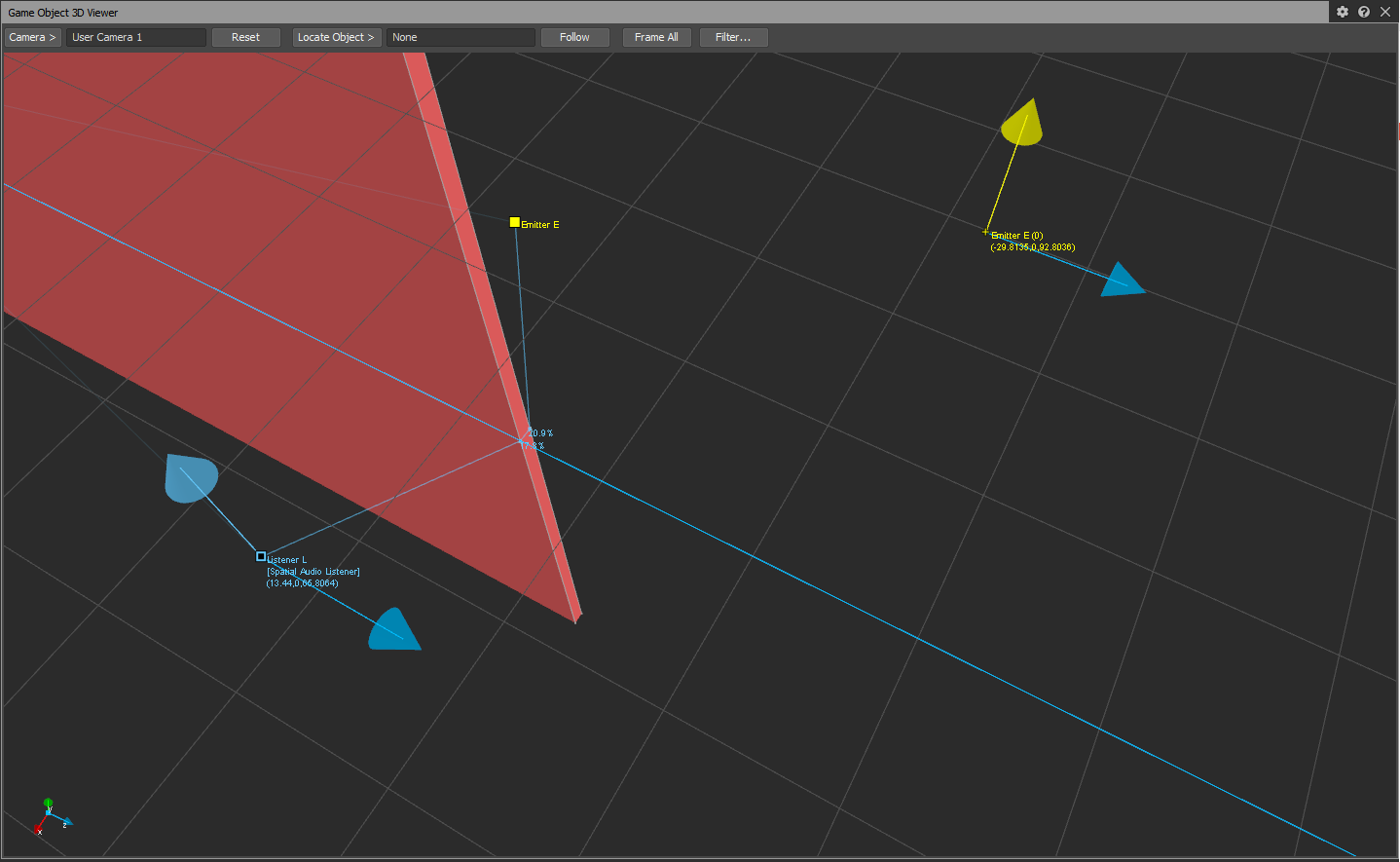This screenshot has width=1400, height=862.
Task: Select the Emitter E (0) cross marker
Action: pos(986,232)
